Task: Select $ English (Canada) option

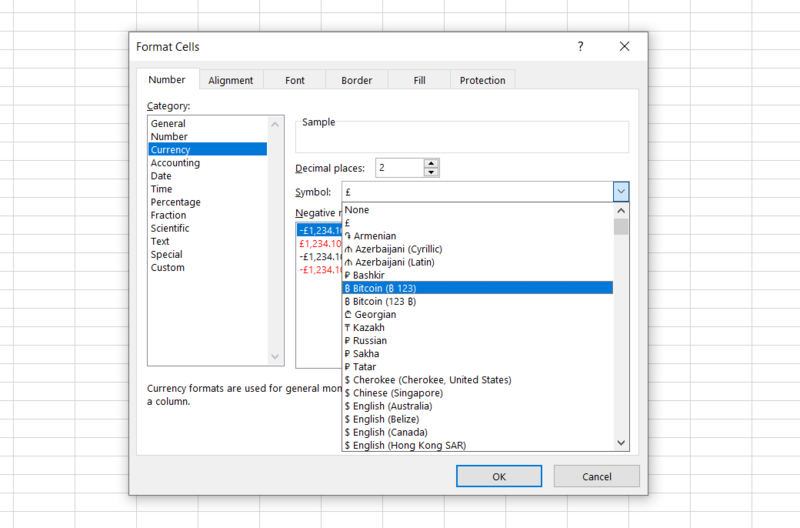Action: point(478,432)
